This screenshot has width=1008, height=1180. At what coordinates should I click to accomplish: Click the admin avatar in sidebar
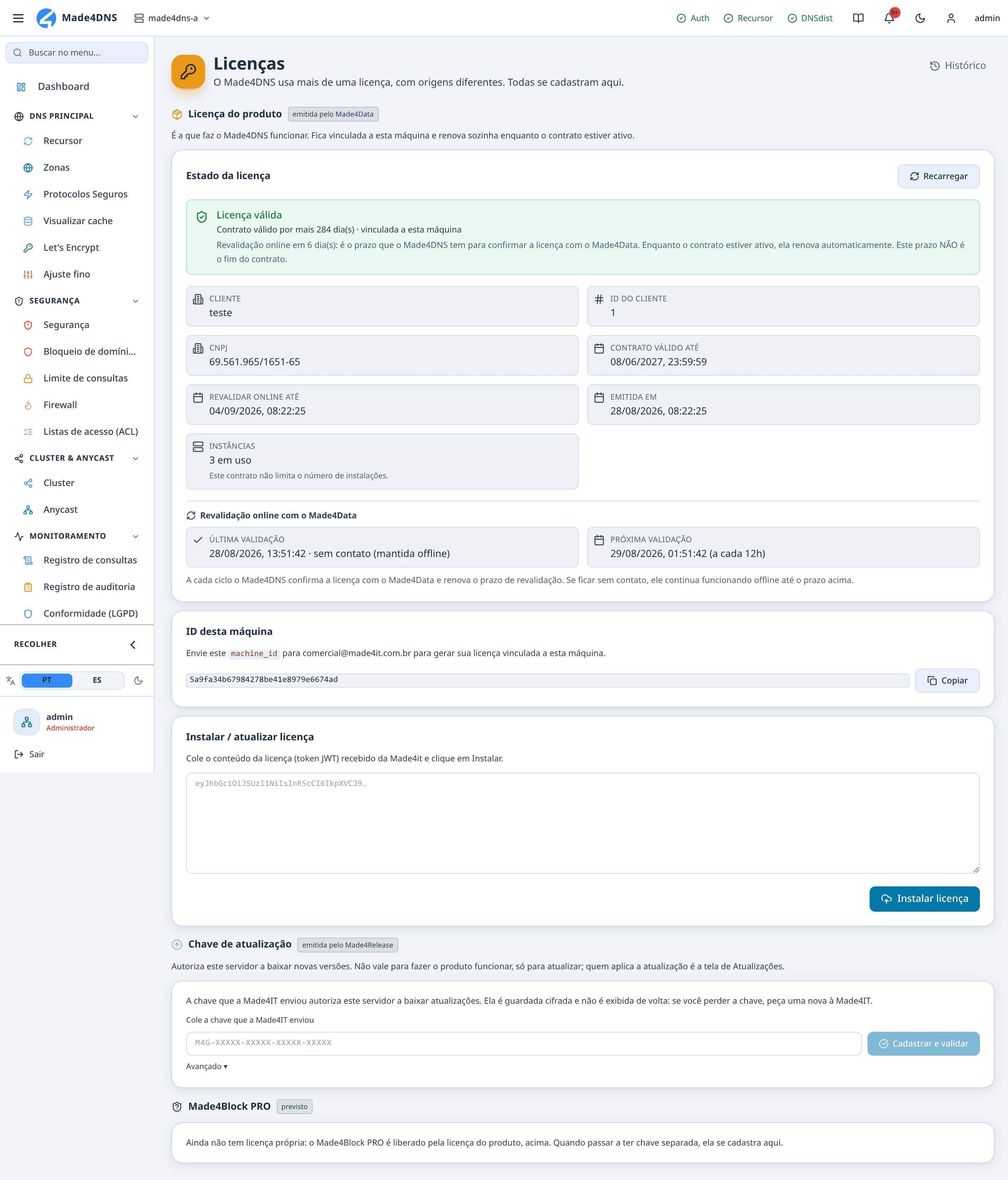pyautogui.click(x=27, y=722)
